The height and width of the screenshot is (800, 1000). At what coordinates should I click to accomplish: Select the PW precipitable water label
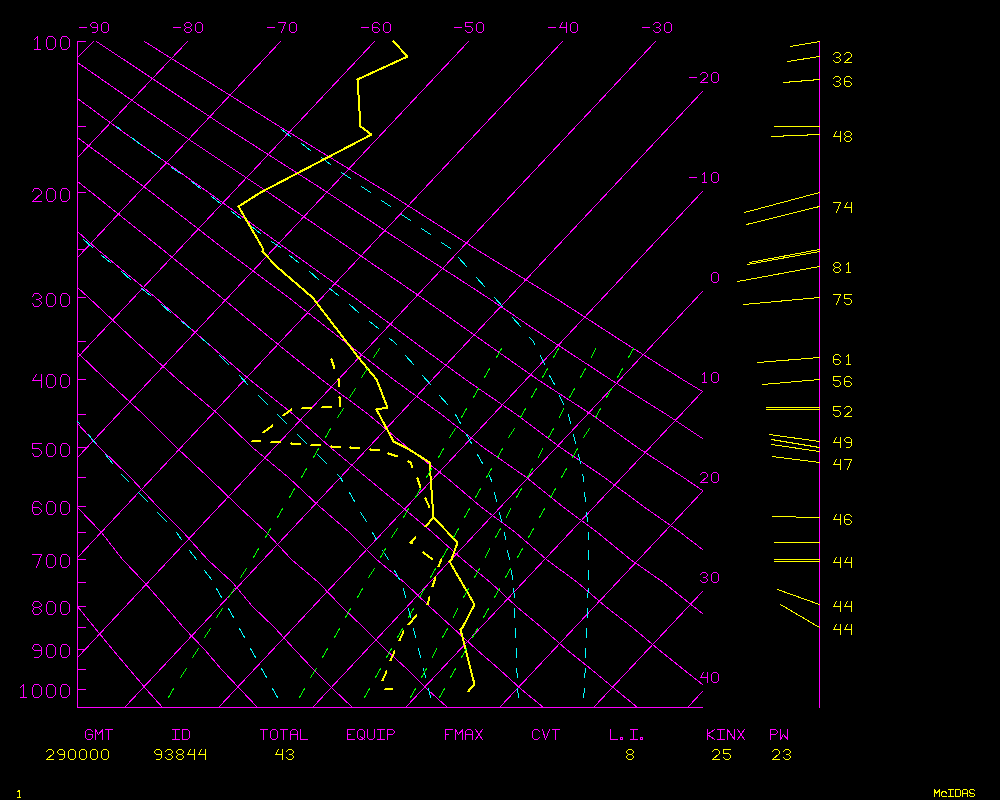point(778,735)
